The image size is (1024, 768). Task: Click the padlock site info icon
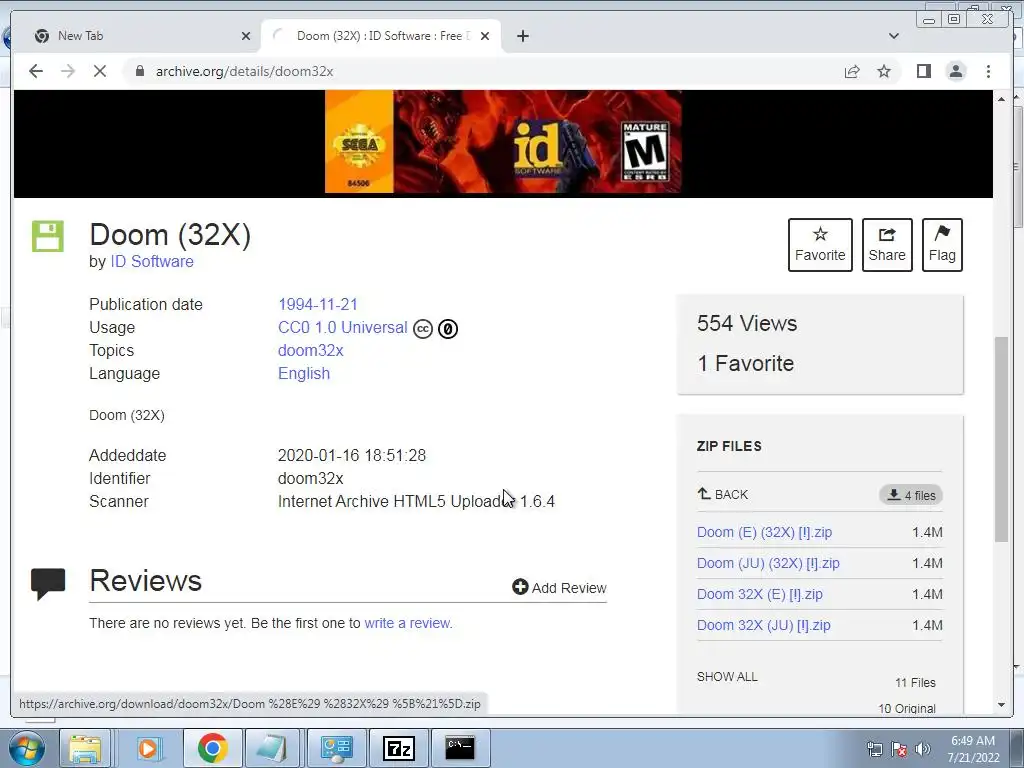pyautogui.click(x=139, y=71)
